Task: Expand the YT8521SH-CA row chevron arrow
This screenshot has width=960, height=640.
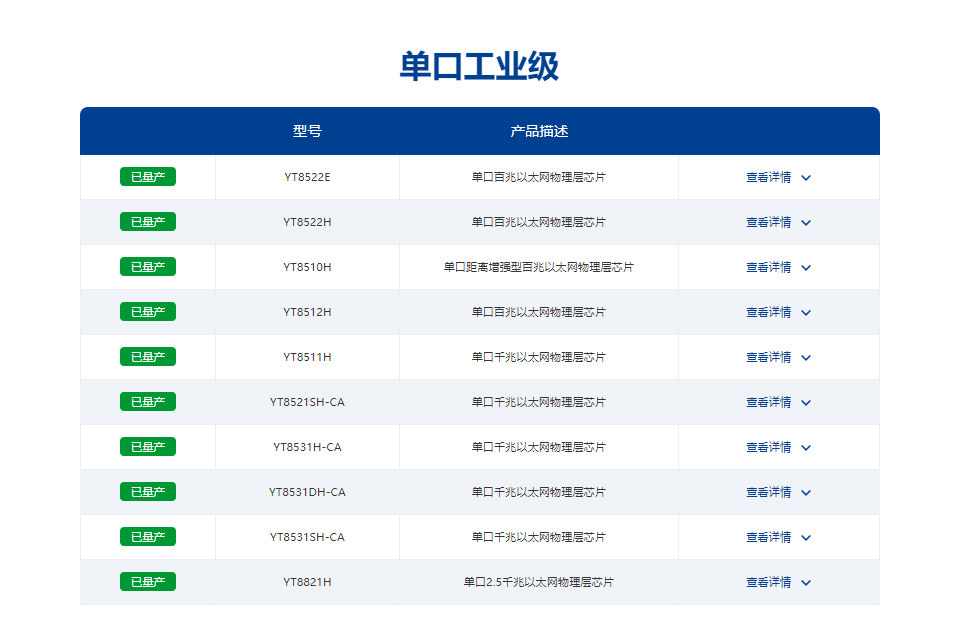Action: 806,402
